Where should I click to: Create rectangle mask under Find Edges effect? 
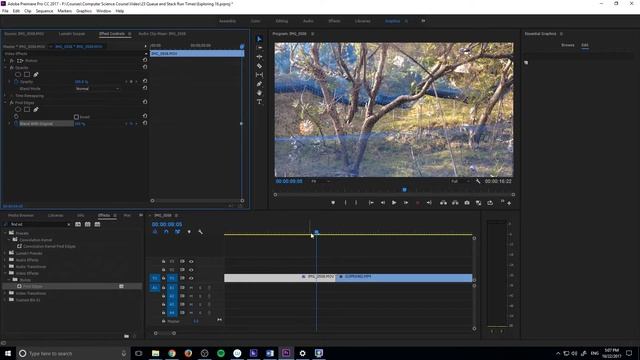[x=27, y=109]
